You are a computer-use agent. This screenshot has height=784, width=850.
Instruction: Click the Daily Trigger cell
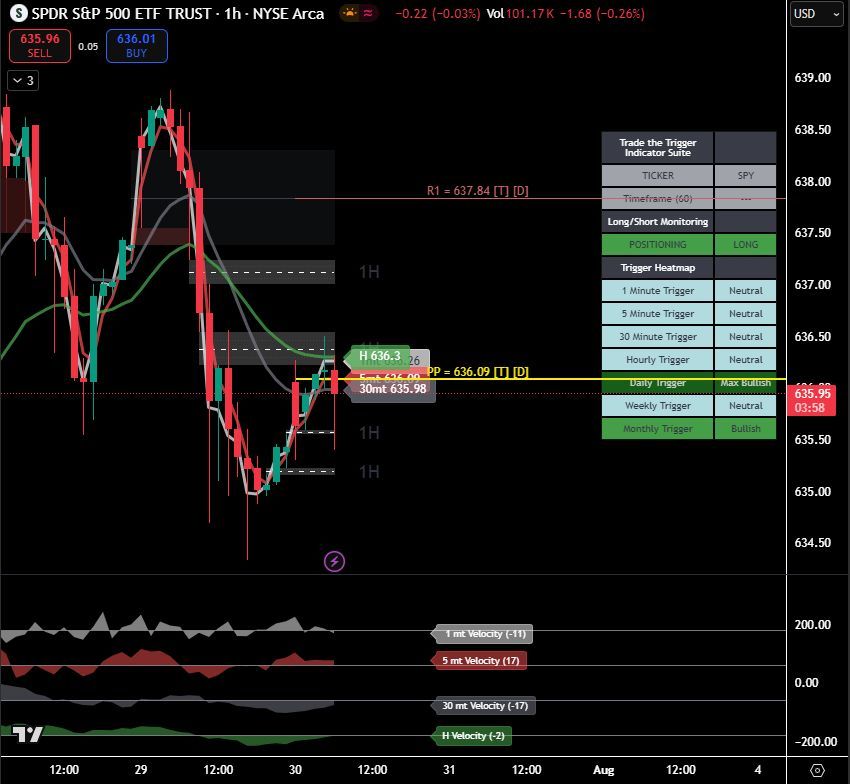658,383
